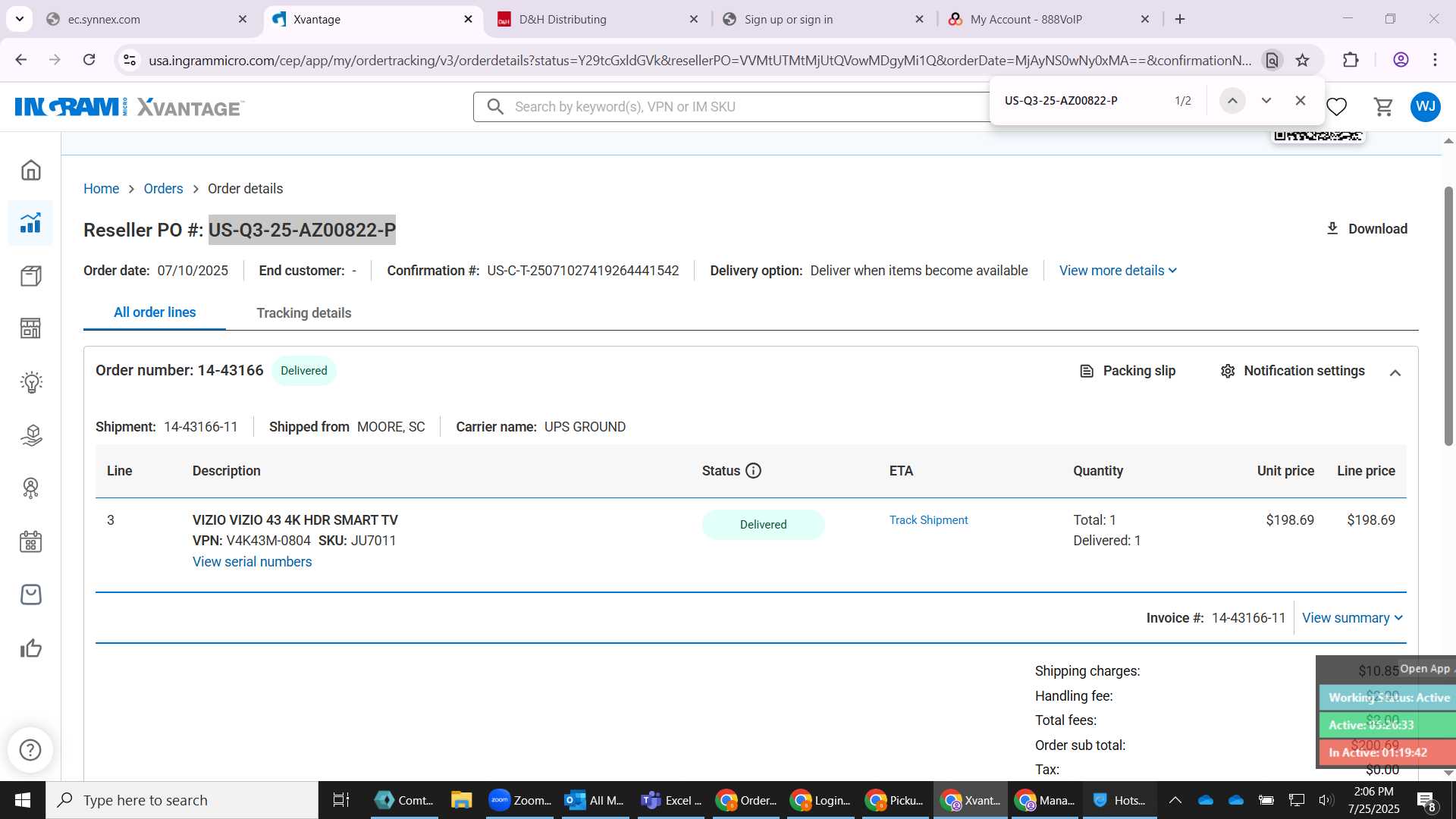Select the All order lines tab
The height and width of the screenshot is (819, 1456).
pyautogui.click(x=155, y=312)
